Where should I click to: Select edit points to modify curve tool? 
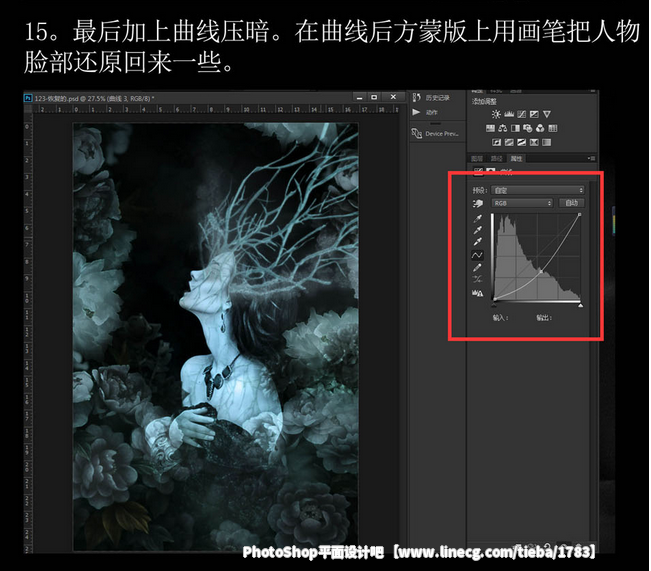pos(477,255)
